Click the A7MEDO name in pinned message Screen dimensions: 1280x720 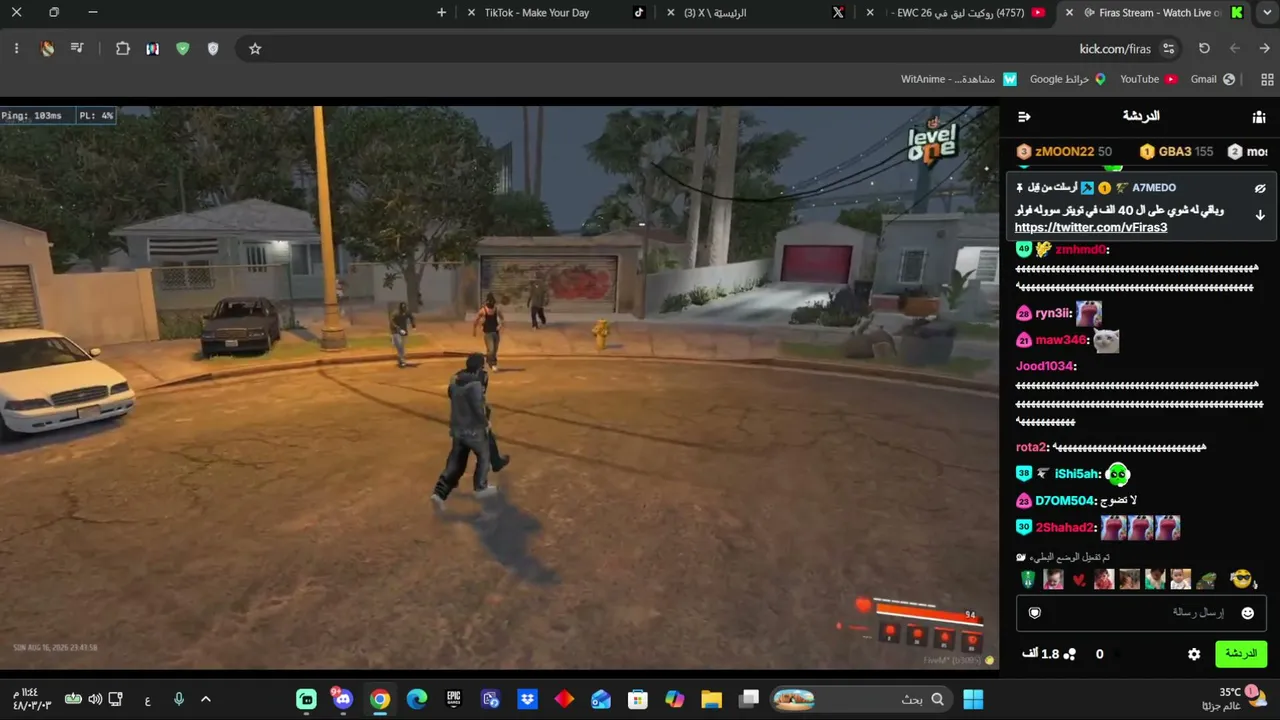click(1154, 188)
